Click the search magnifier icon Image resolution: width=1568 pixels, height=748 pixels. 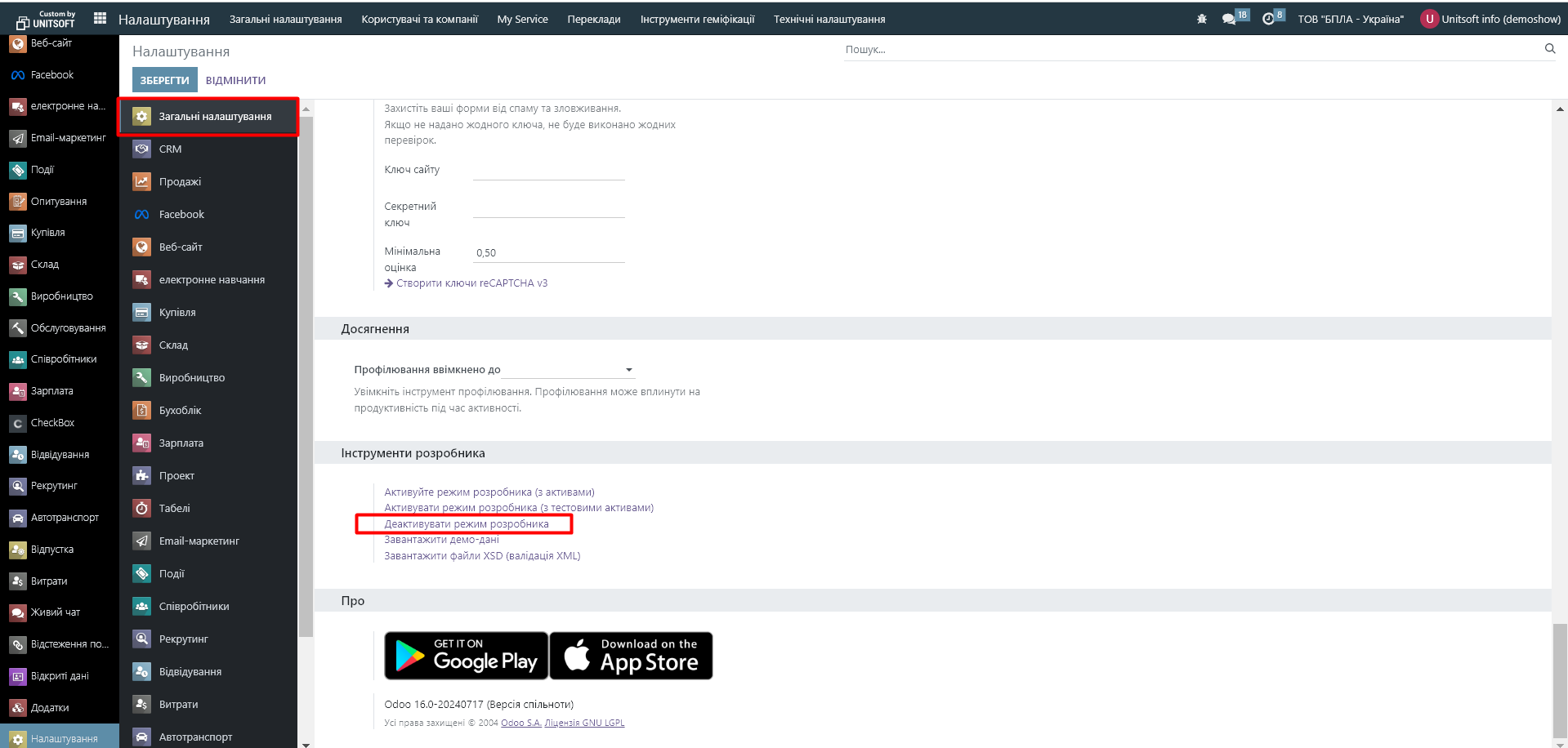(1549, 49)
